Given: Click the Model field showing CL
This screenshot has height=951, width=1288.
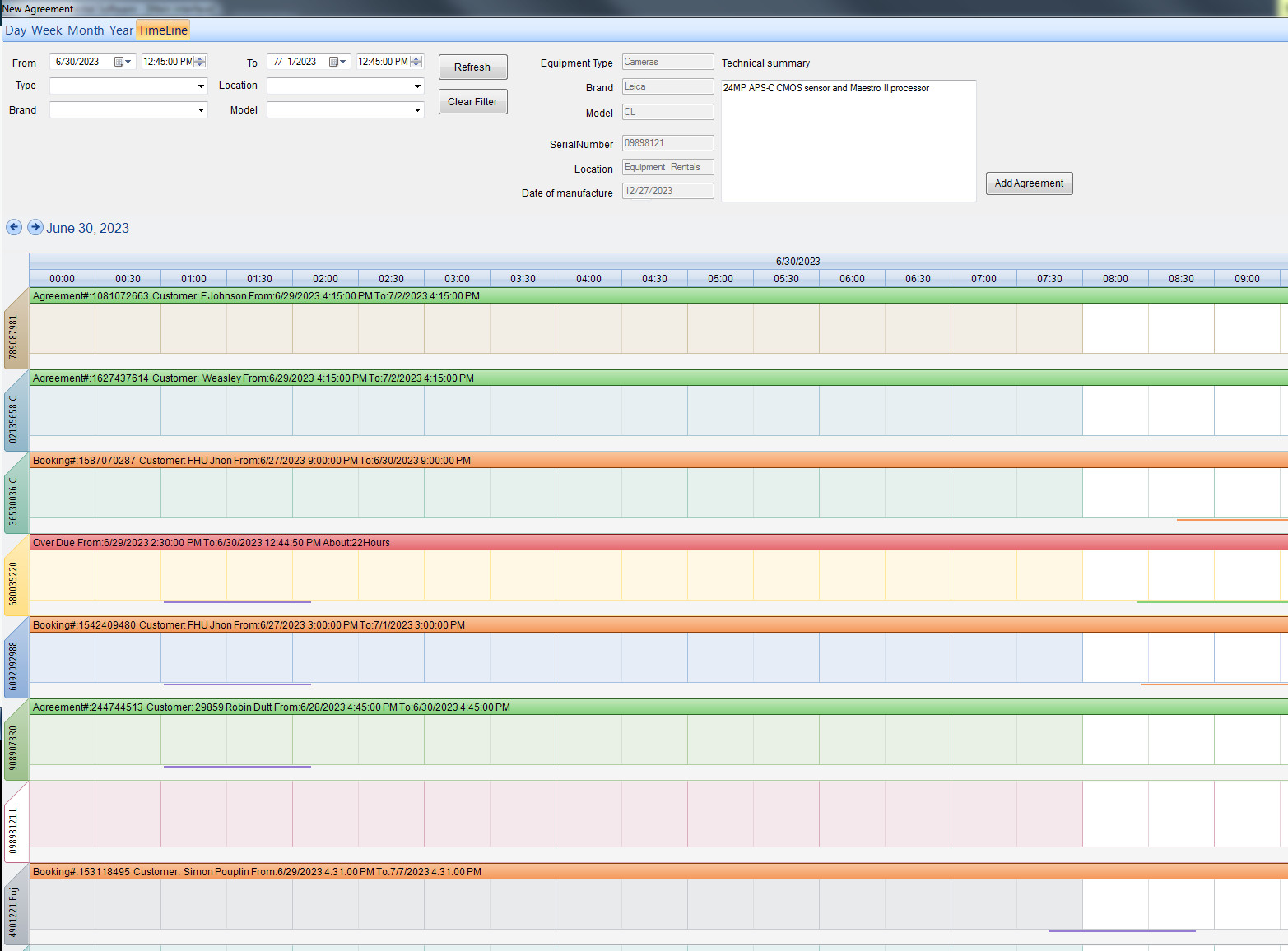Looking at the screenshot, I should click(x=668, y=112).
